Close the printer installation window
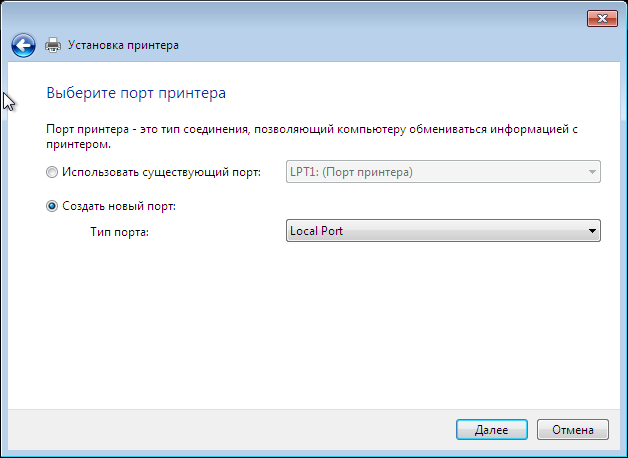The height and width of the screenshot is (458, 628). 599,16
